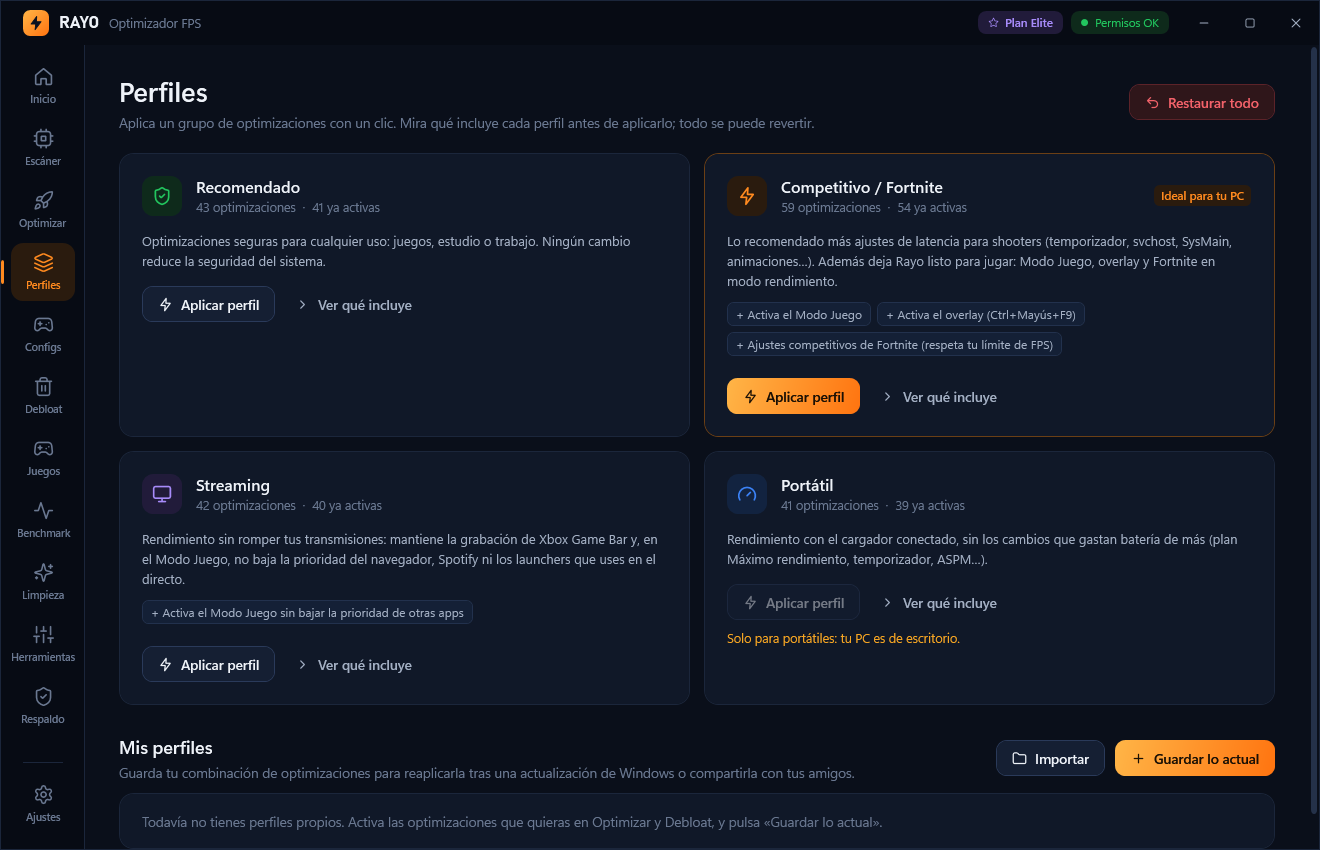Click the Perfiles page heading
Image resolution: width=1320 pixels, height=850 pixels.
(163, 93)
